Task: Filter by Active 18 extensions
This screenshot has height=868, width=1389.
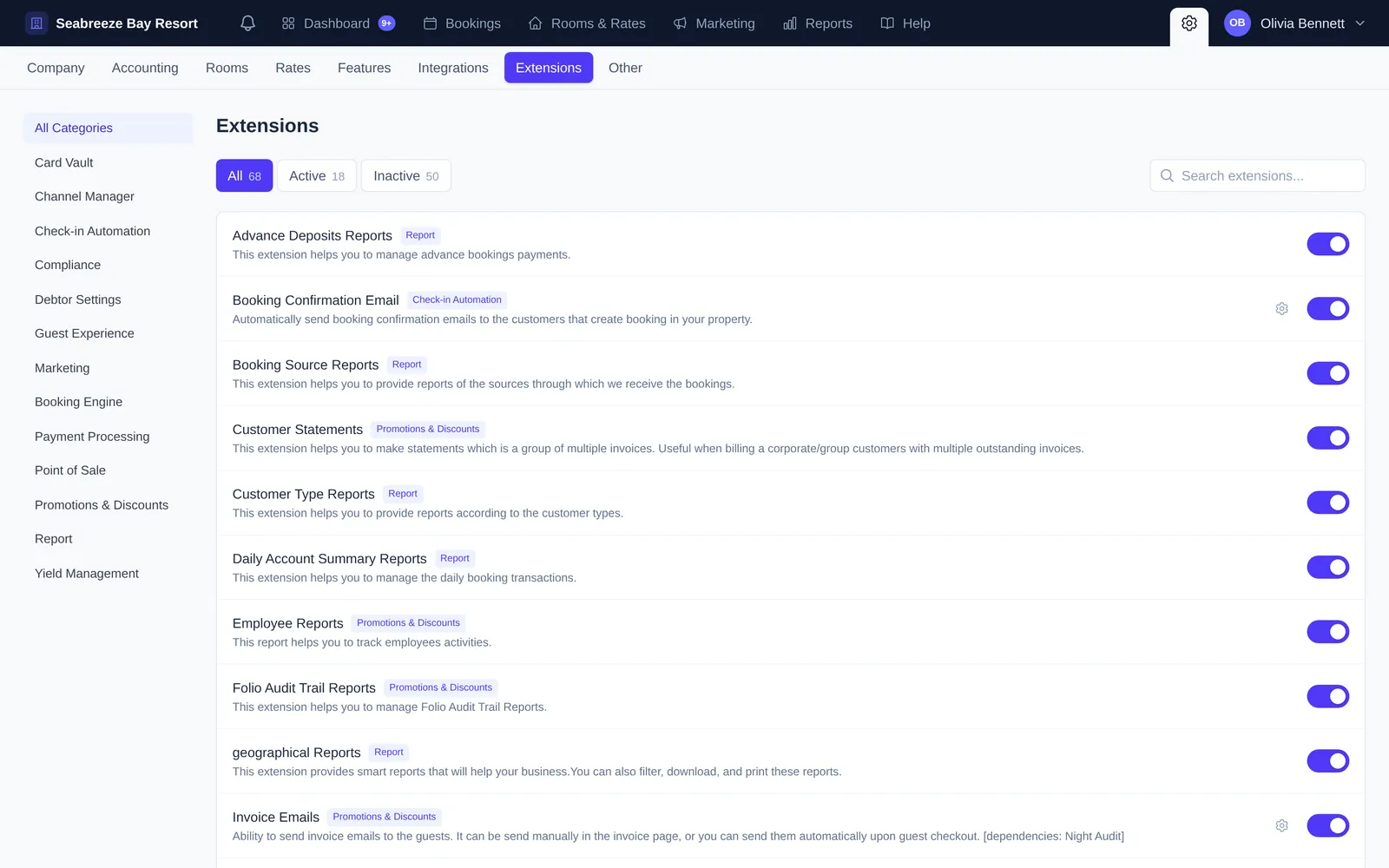Action: (317, 175)
